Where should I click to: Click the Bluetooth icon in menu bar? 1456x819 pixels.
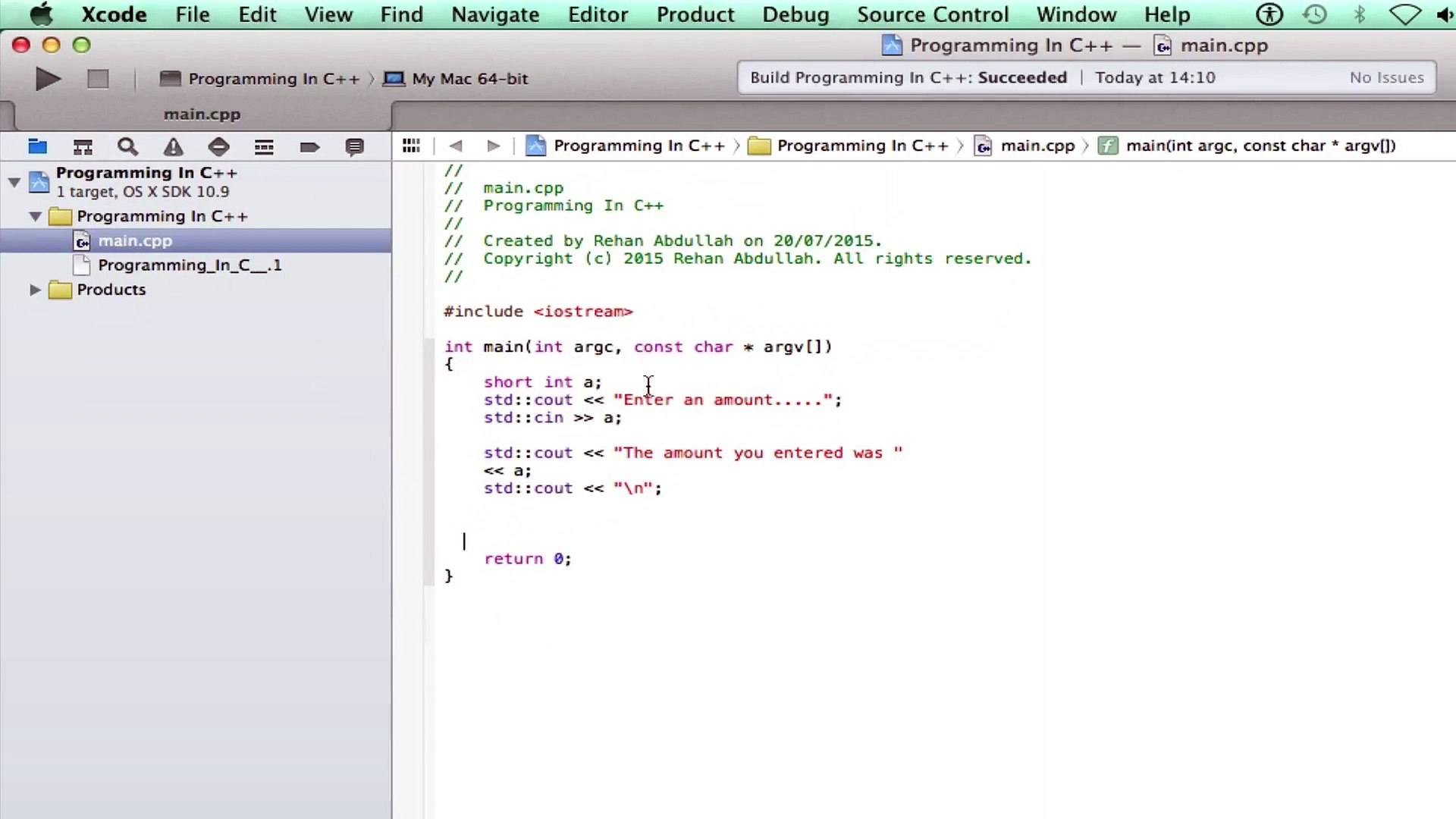pos(1359,14)
